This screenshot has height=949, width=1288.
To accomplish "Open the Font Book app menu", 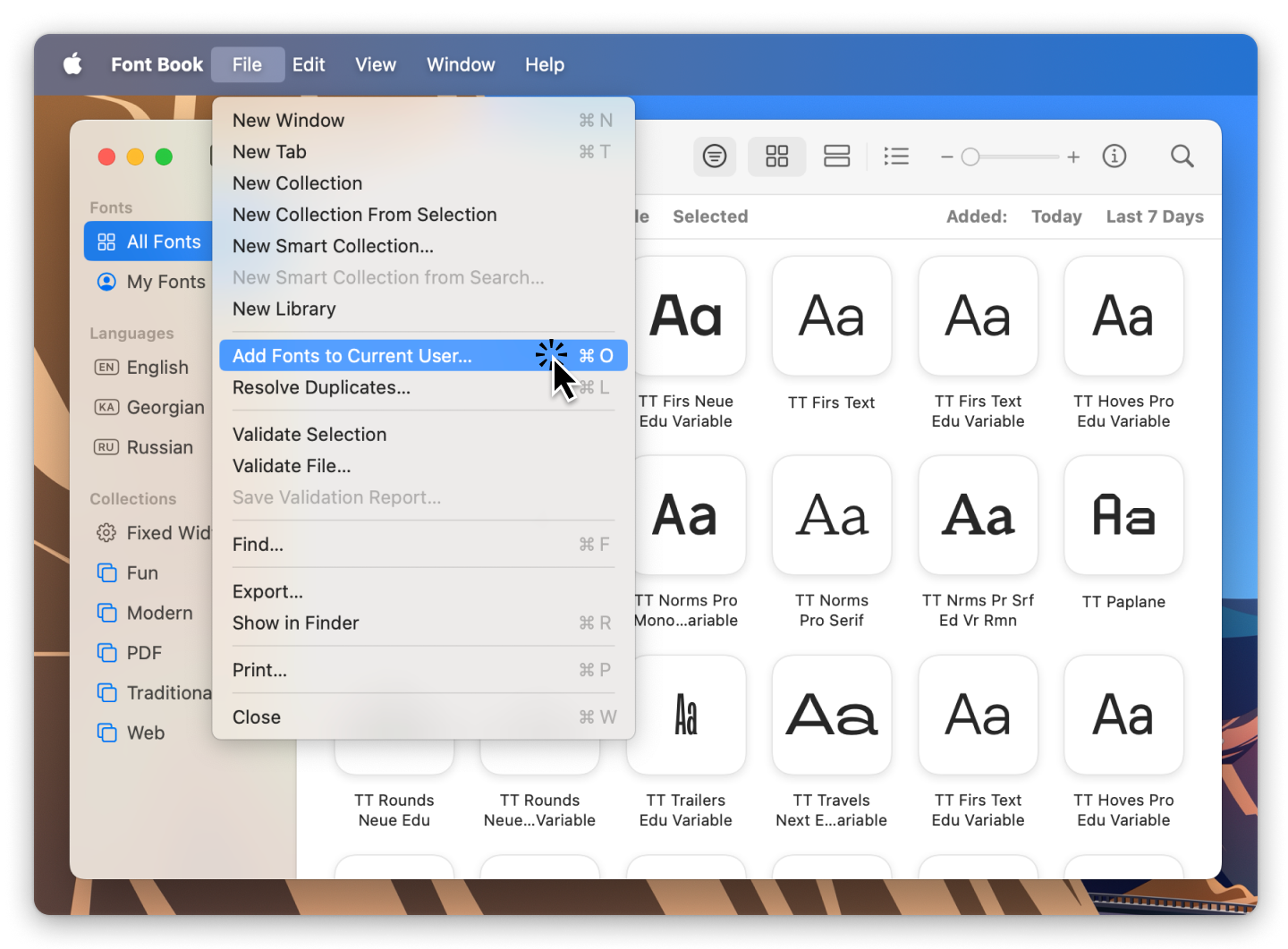I will (157, 64).
